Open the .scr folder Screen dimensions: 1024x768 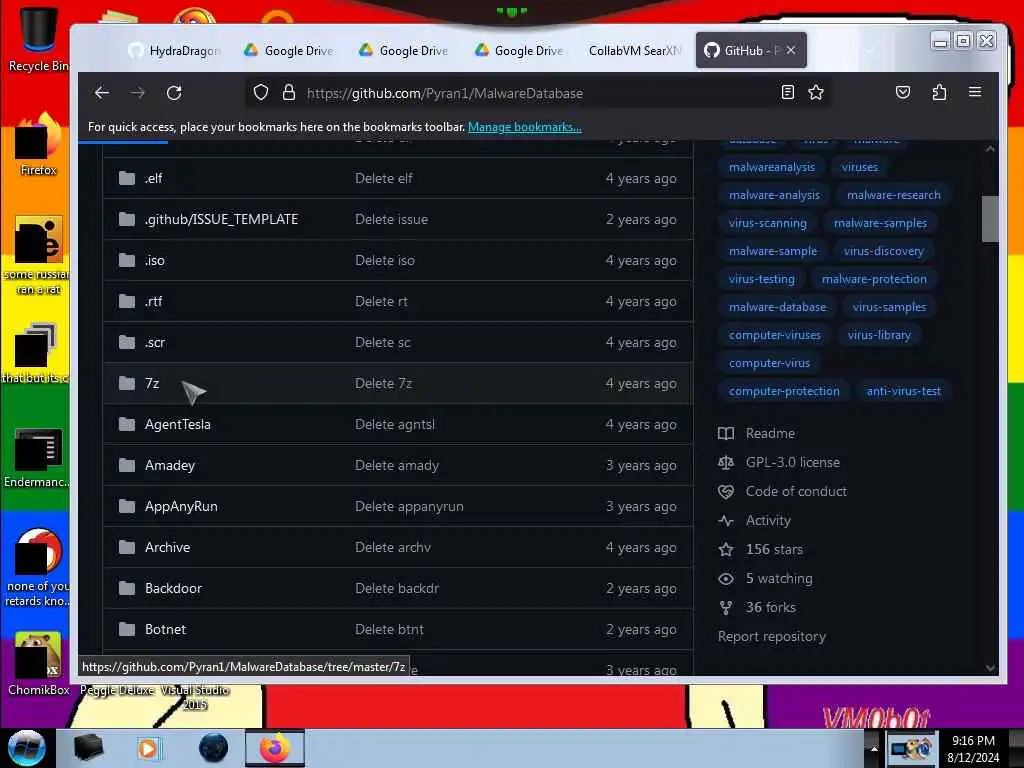(x=155, y=343)
